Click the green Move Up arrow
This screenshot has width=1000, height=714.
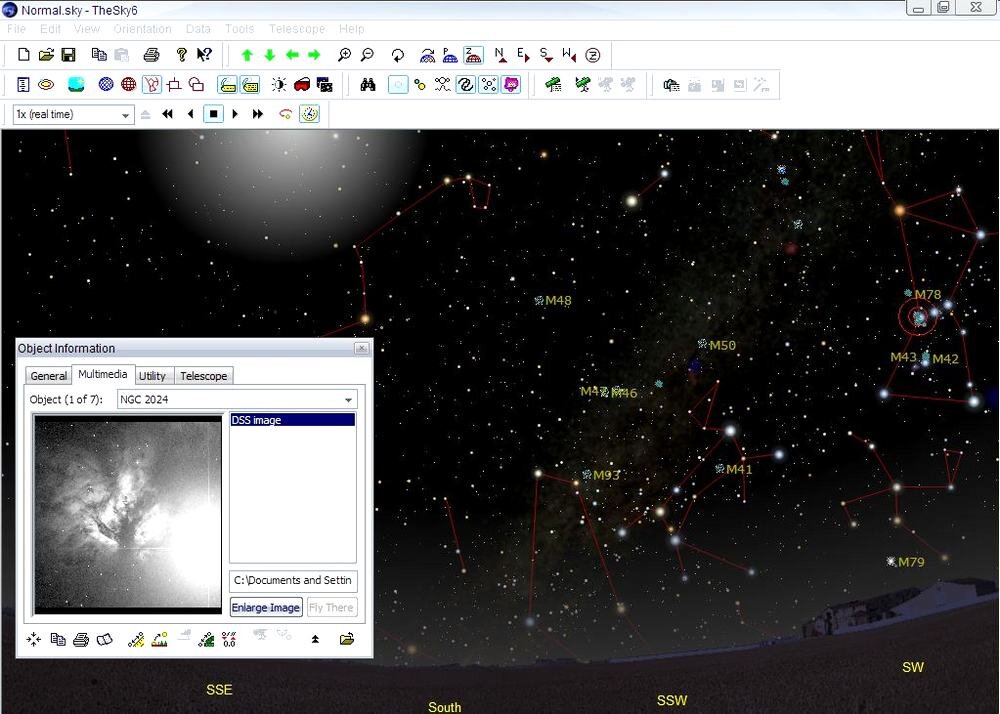pos(247,55)
